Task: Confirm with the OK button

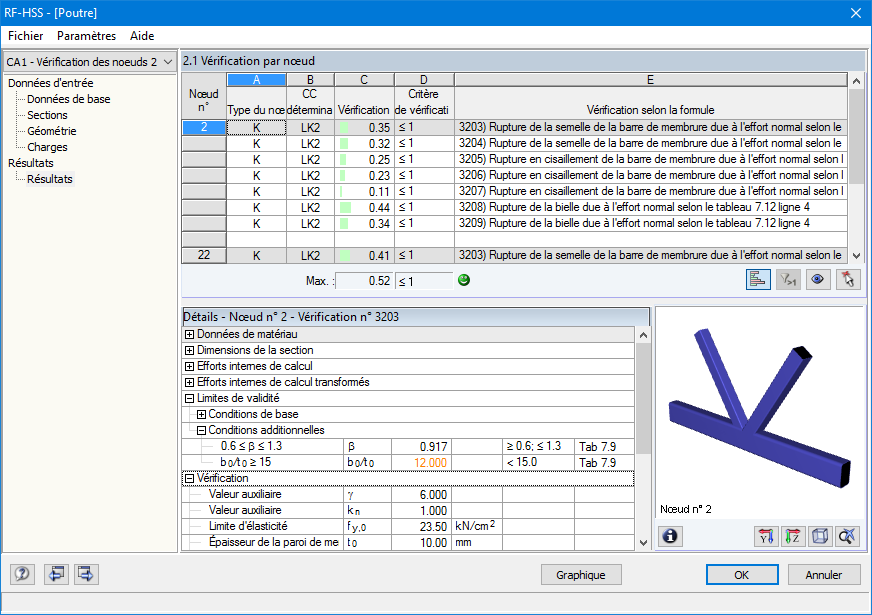Action: tap(742, 574)
